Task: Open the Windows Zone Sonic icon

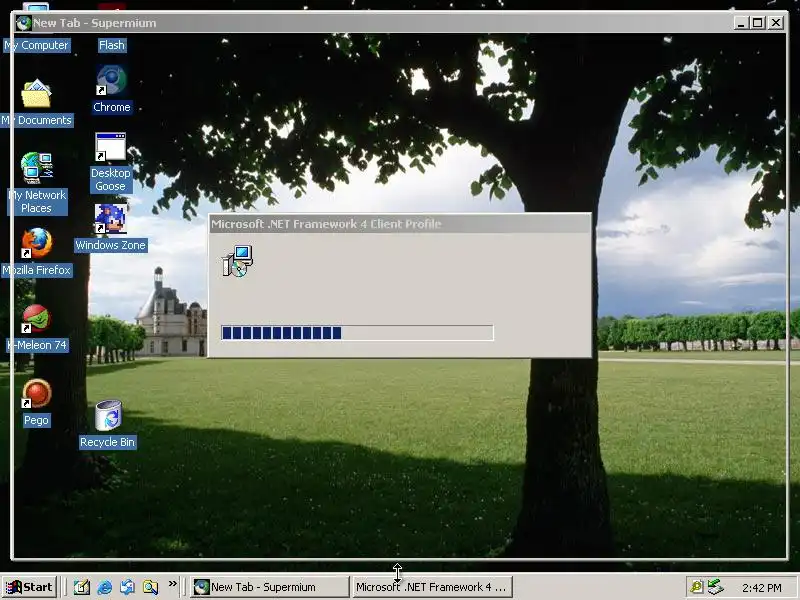Action: tap(111, 219)
